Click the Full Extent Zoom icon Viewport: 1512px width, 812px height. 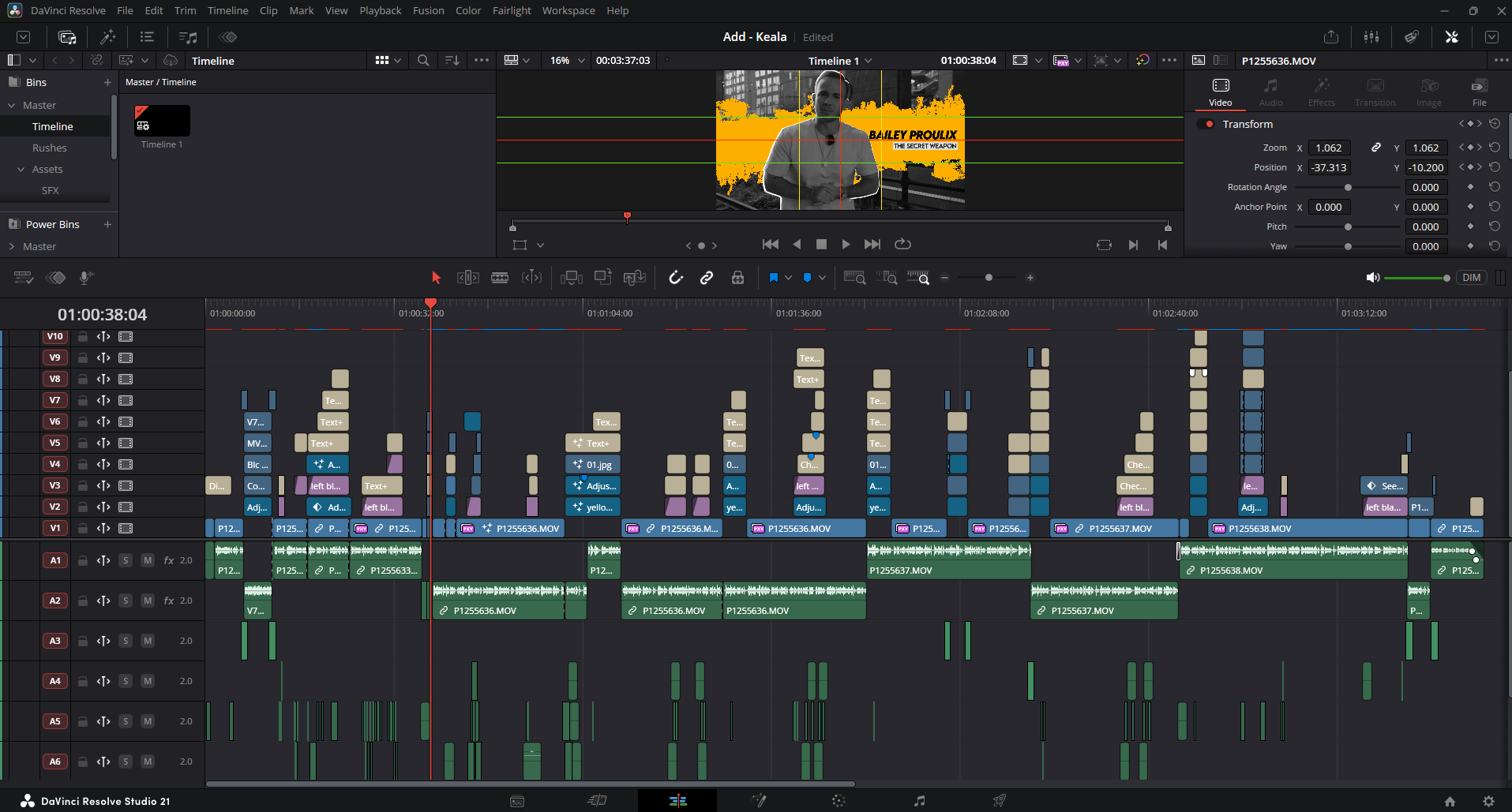point(855,278)
